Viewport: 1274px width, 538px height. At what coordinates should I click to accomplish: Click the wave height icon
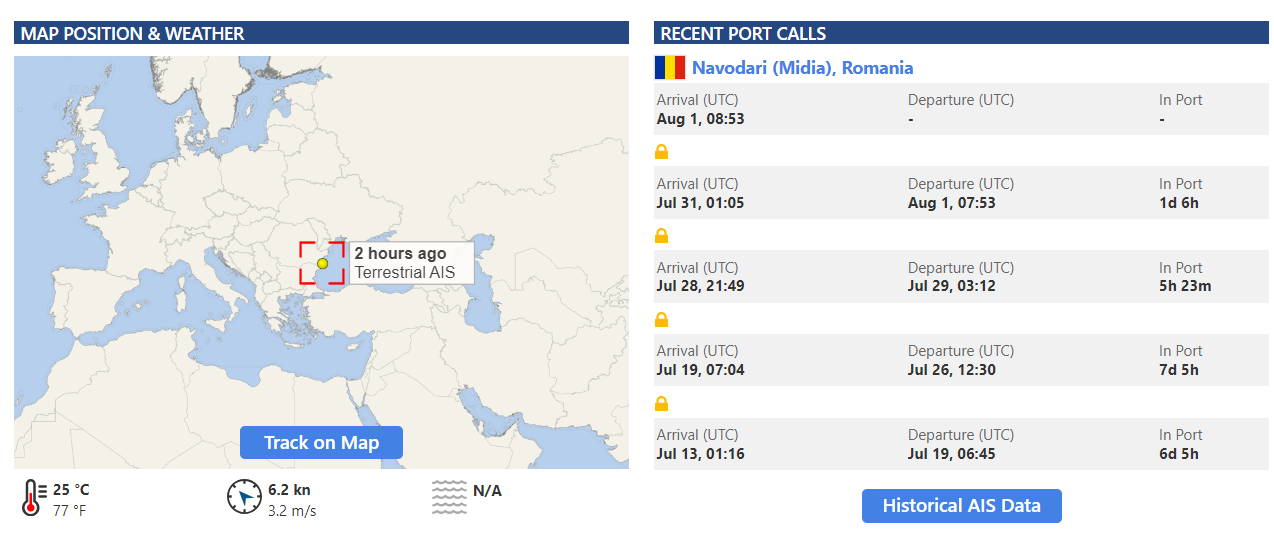point(449,497)
